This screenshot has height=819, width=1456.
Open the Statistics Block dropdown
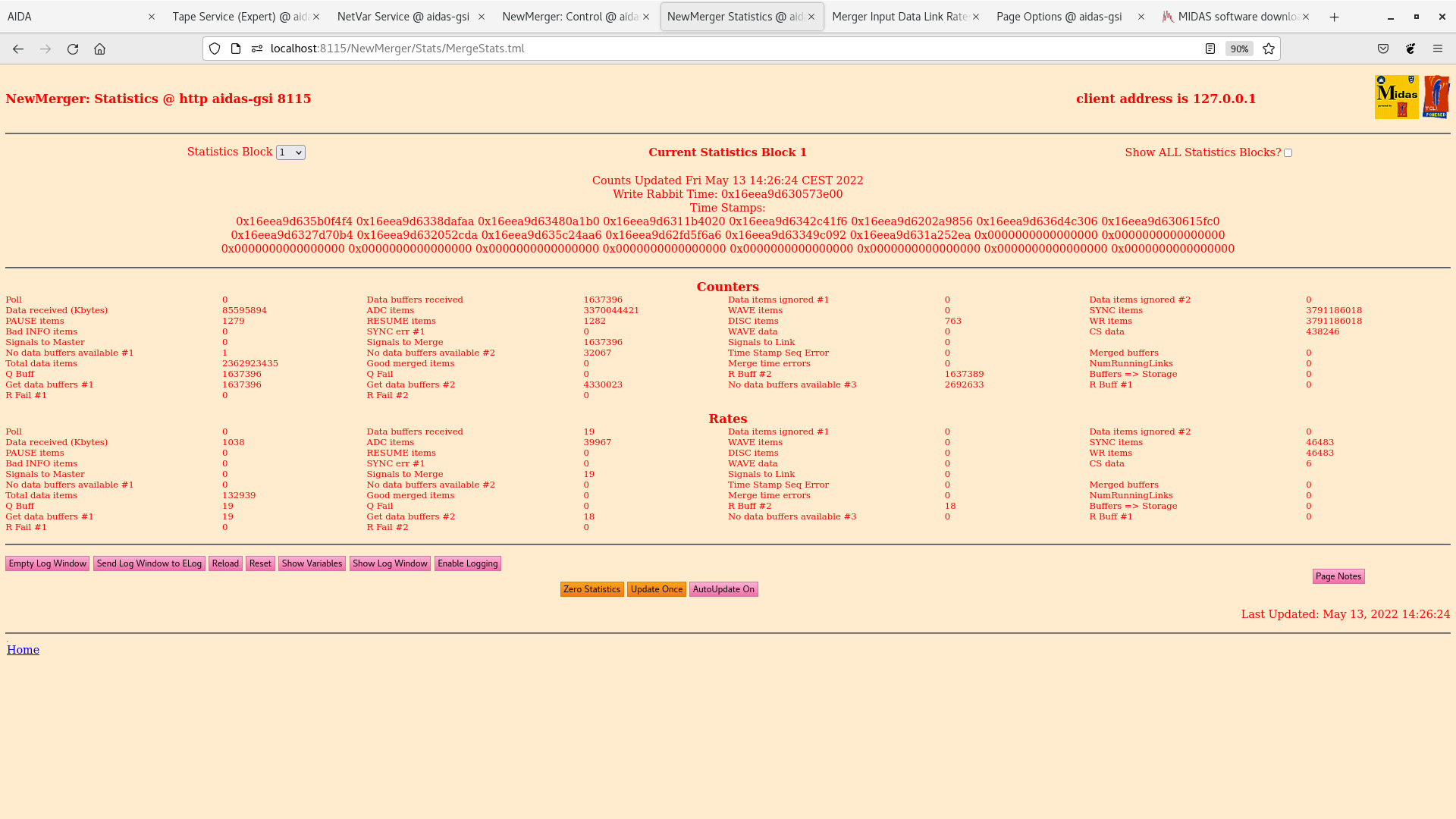click(x=290, y=152)
